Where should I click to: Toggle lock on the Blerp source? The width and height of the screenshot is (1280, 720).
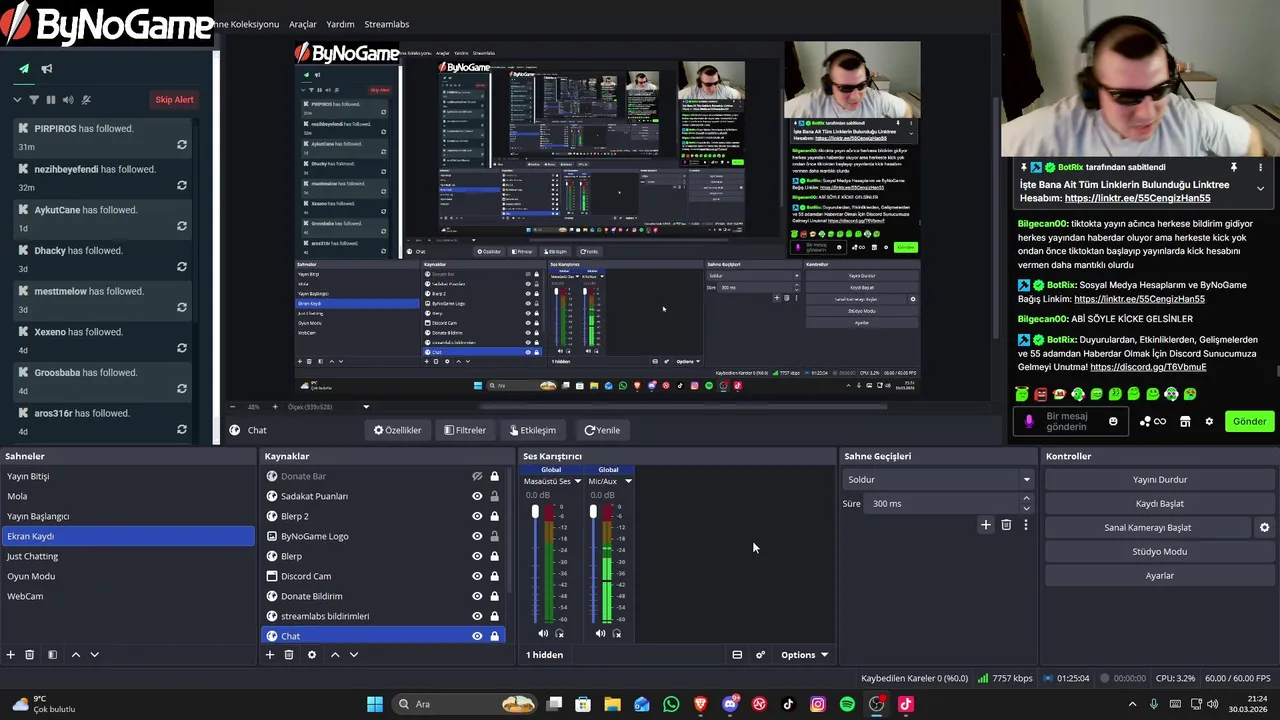point(494,556)
